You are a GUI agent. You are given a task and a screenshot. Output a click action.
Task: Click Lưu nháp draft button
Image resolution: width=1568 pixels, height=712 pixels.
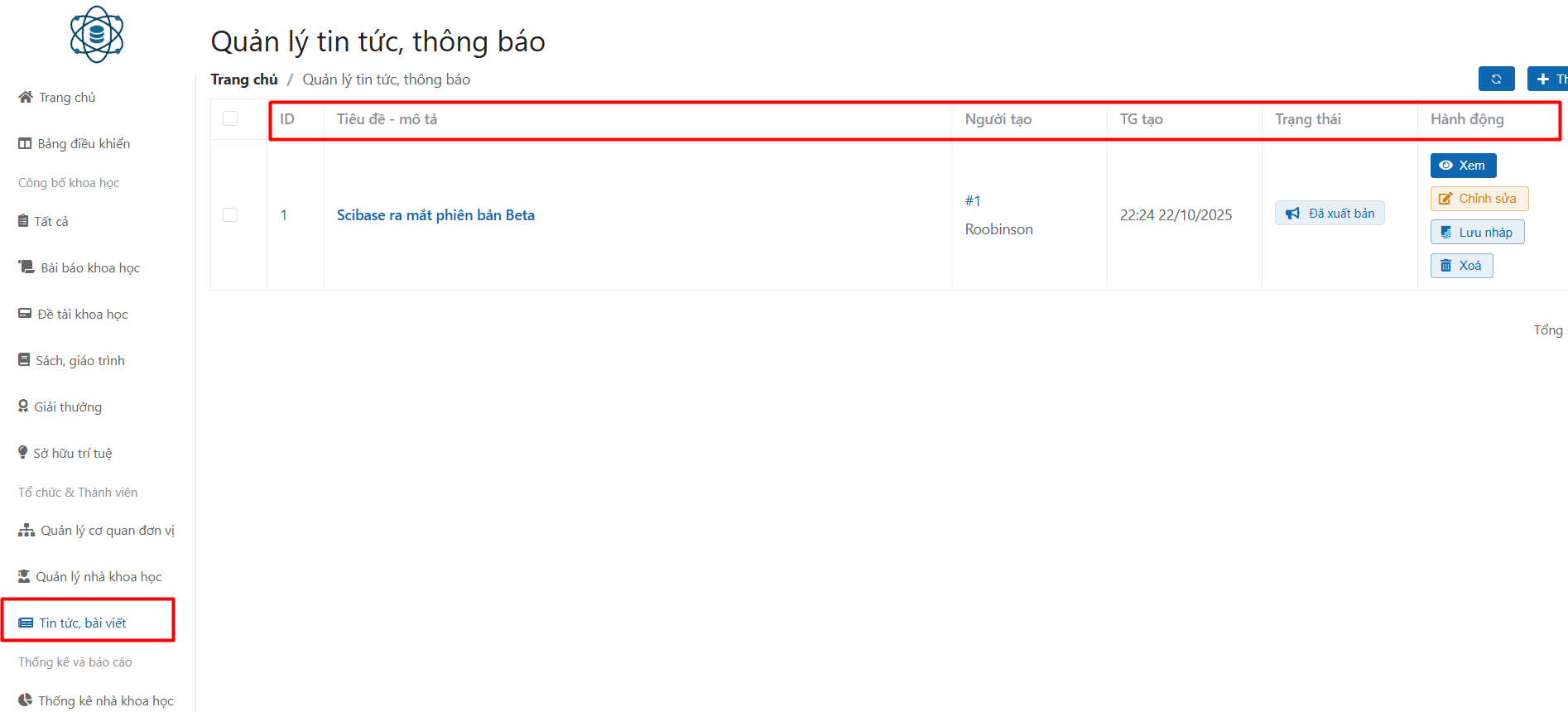click(x=1477, y=232)
